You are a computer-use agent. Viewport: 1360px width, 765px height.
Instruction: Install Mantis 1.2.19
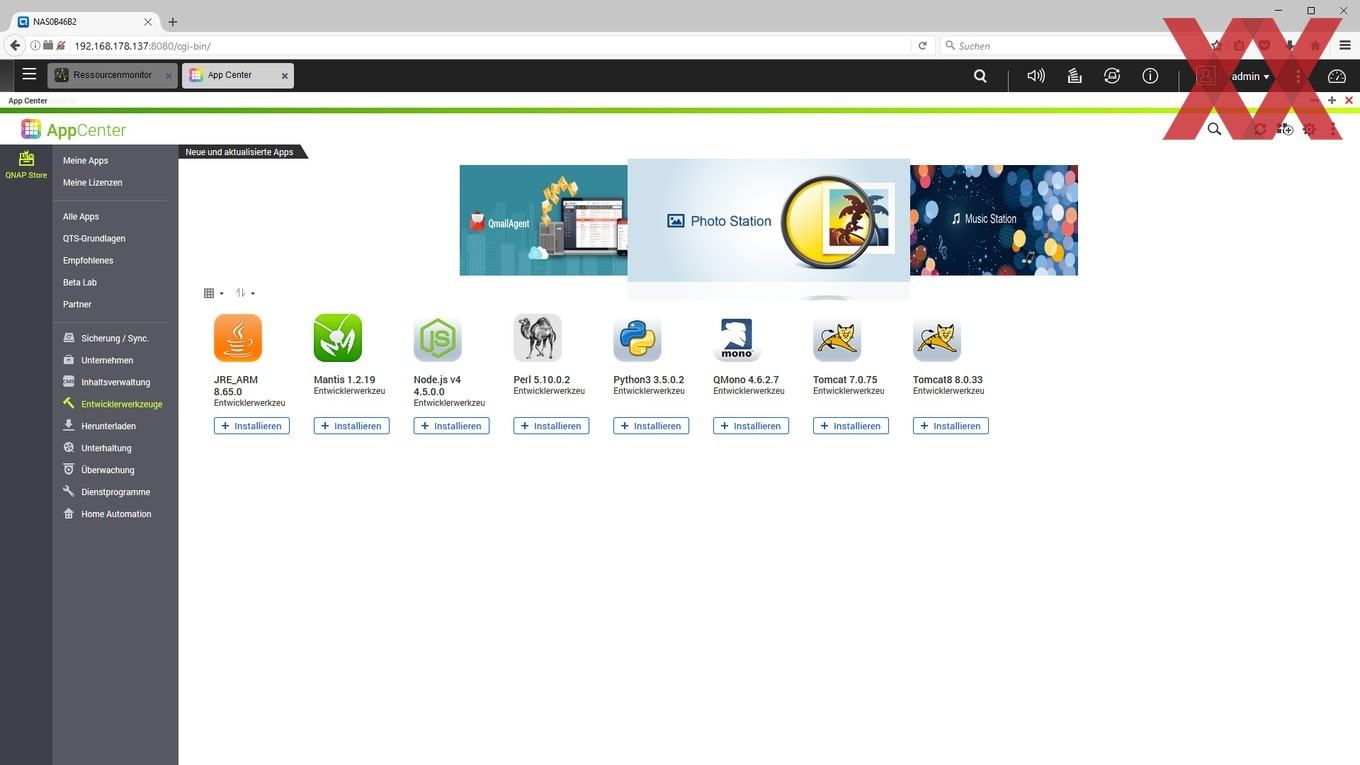351,426
